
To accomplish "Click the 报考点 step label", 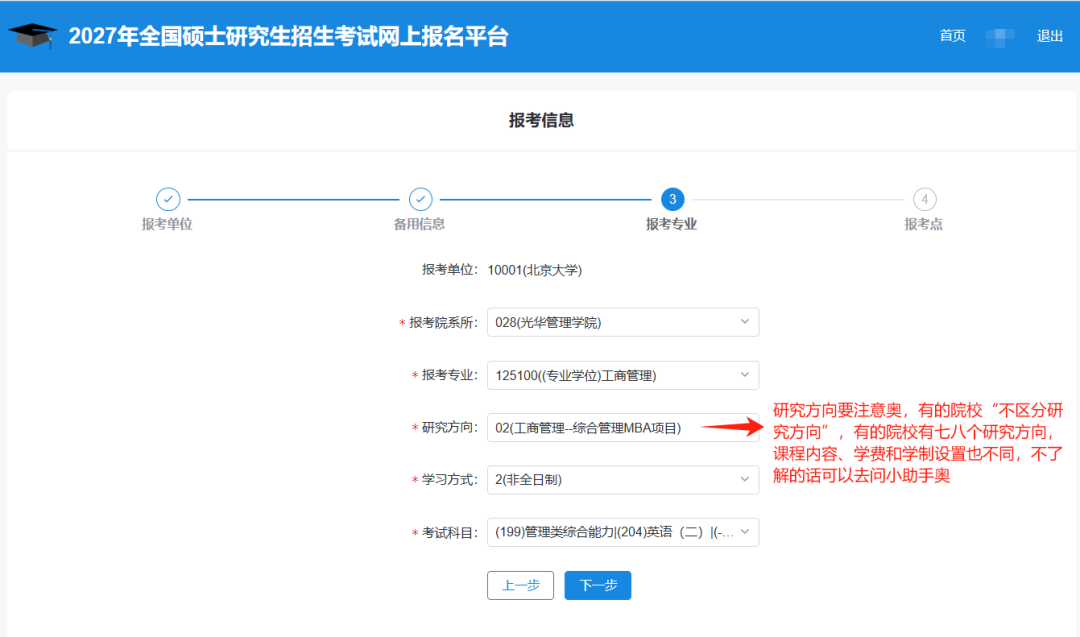I will (x=924, y=224).
